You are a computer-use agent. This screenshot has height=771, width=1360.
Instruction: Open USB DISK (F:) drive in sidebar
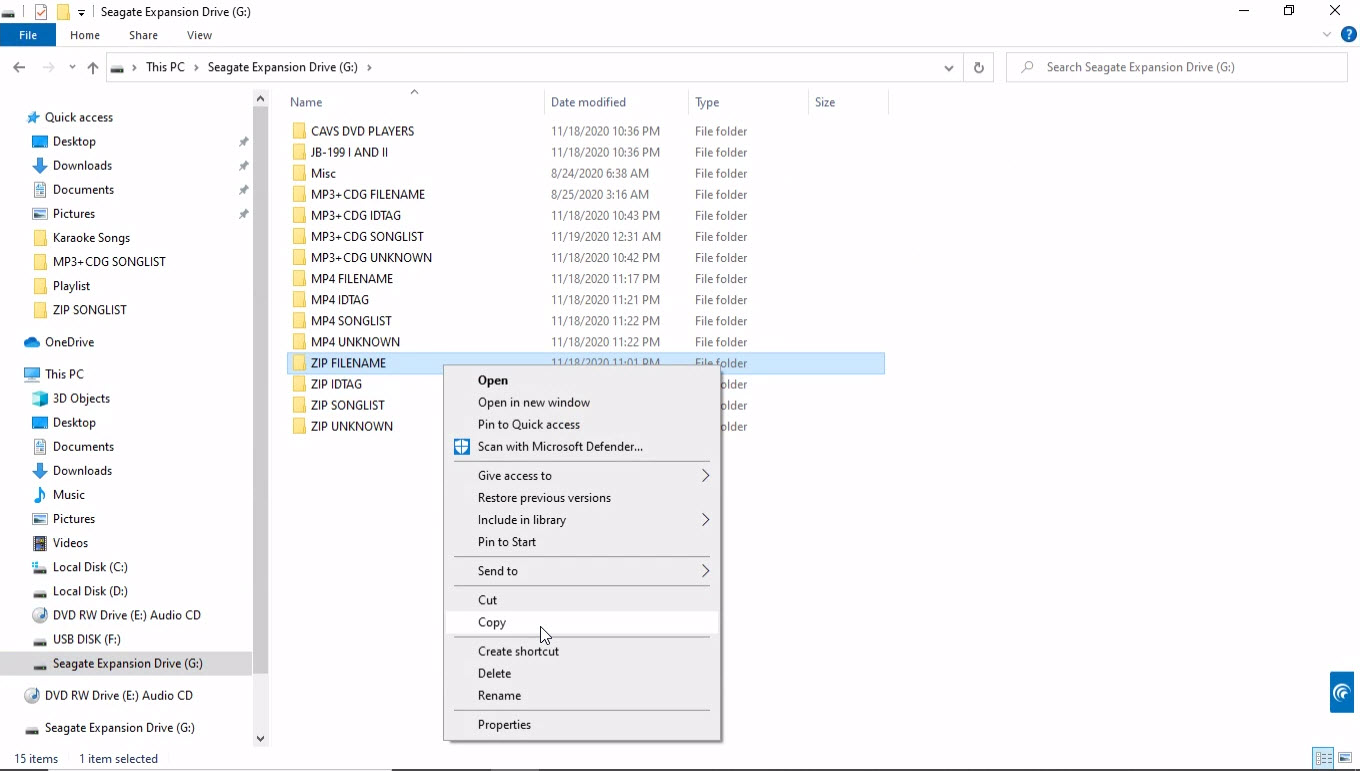click(x=86, y=639)
